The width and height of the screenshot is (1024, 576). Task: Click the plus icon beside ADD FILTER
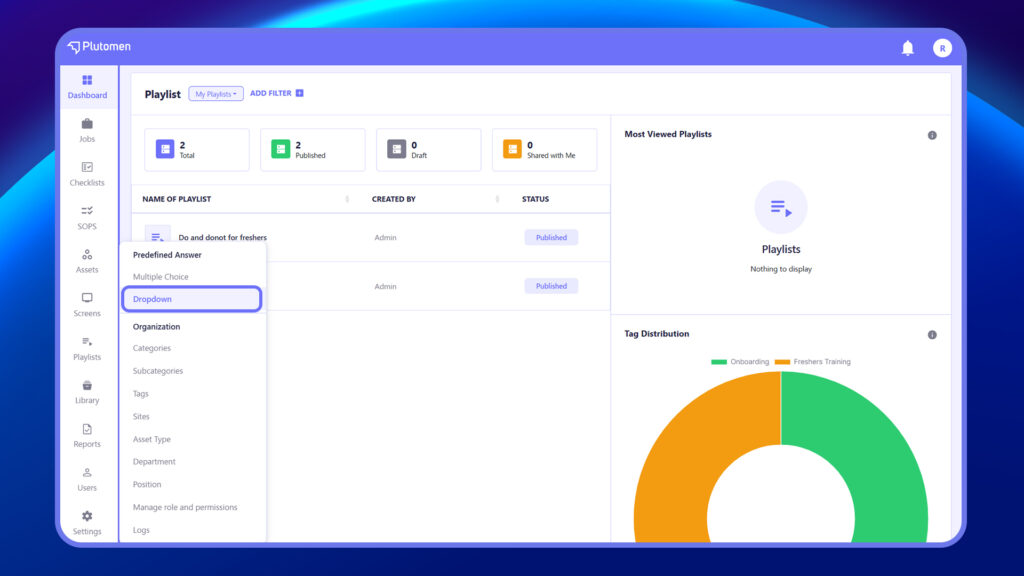point(299,93)
